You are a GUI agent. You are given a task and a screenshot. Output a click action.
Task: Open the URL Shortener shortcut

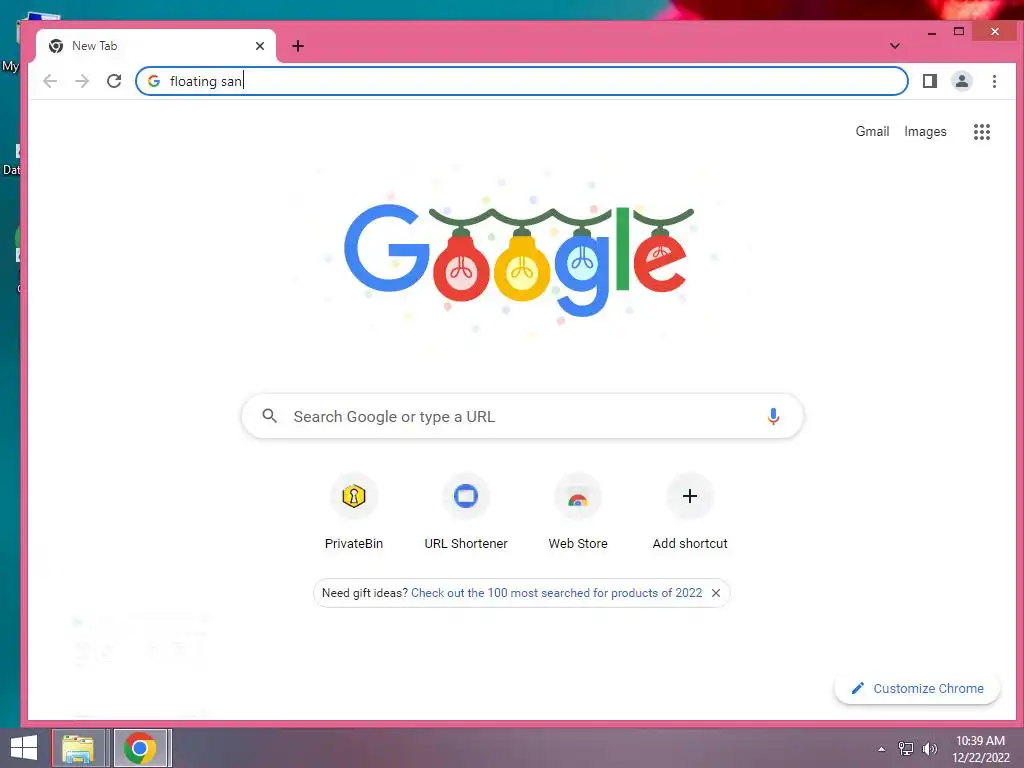[x=466, y=513]
